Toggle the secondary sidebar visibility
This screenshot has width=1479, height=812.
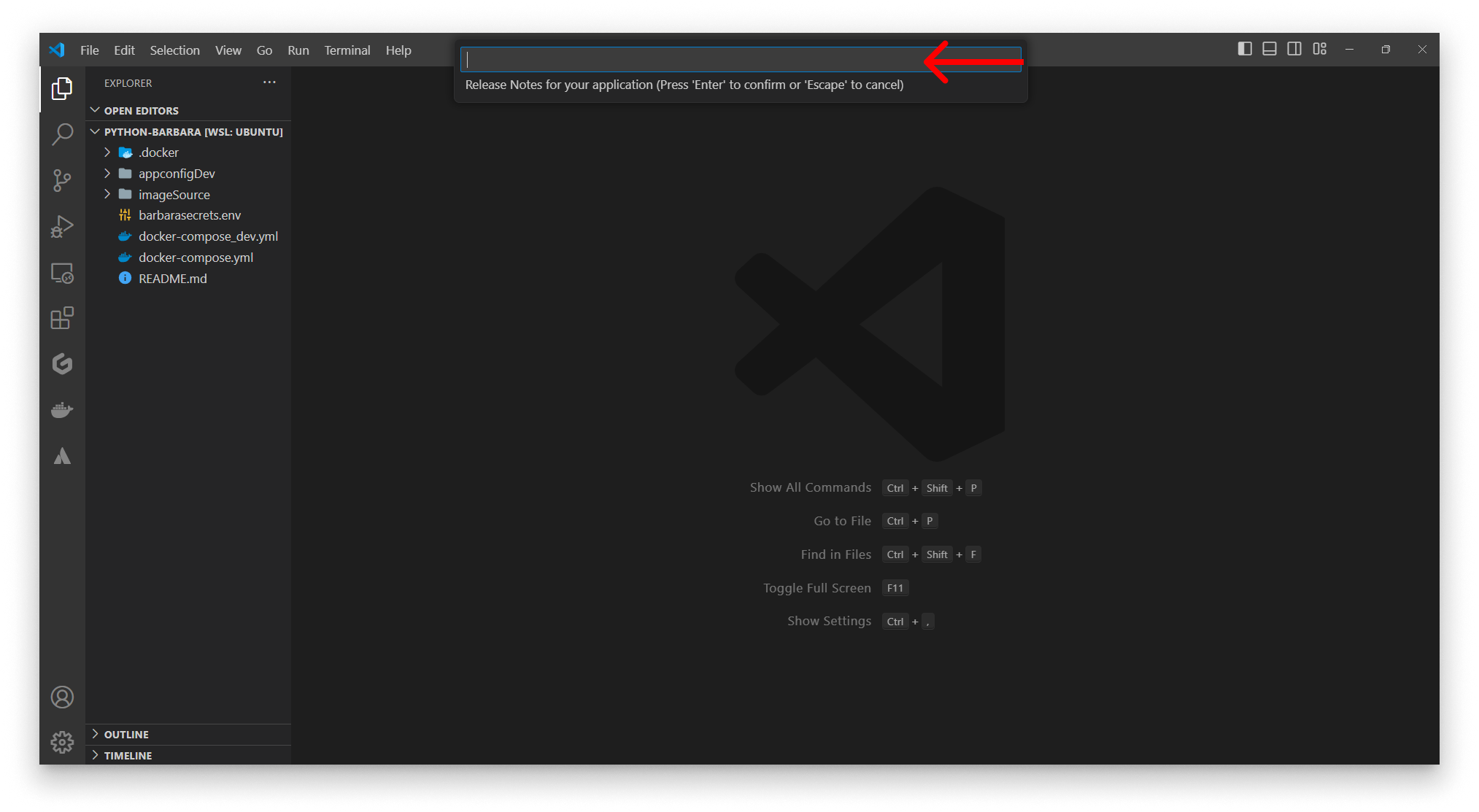(x=1294, y=49)
